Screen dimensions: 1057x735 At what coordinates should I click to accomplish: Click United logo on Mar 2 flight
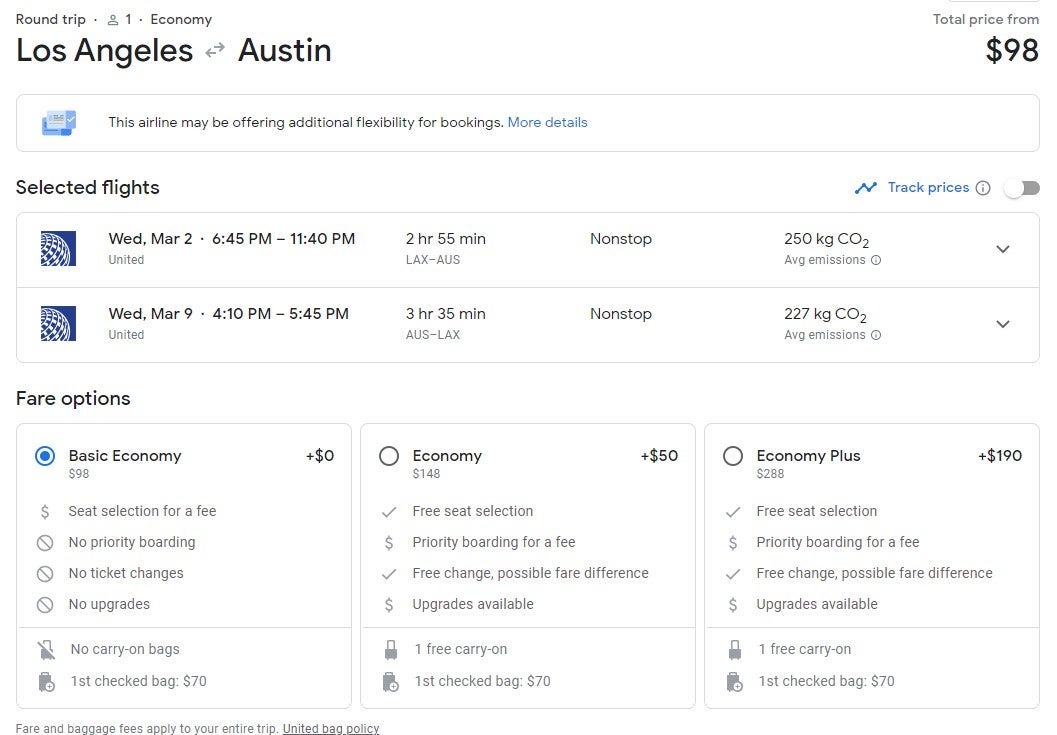(x=58, y=249)
